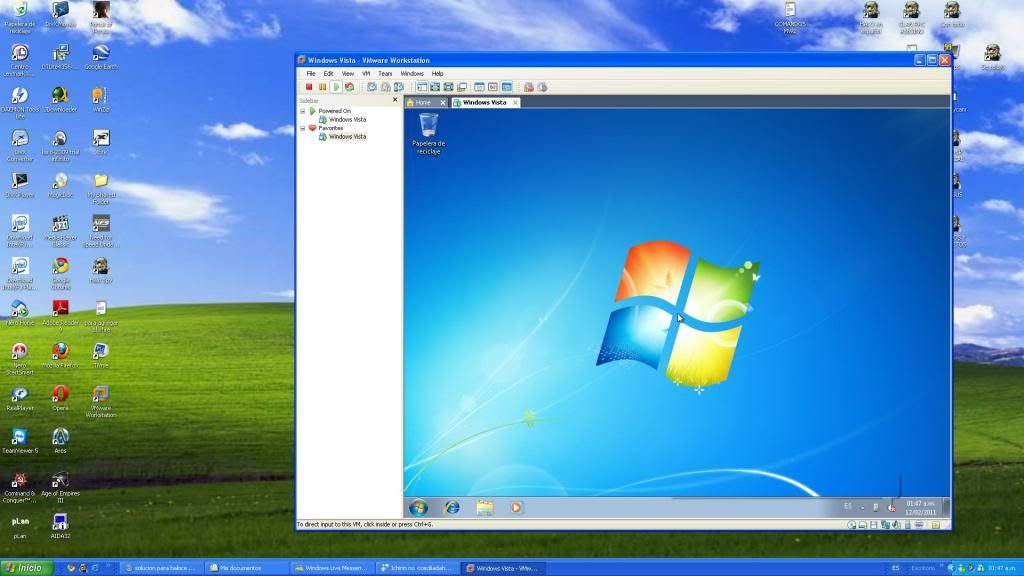Select the Console view toolbar icon
1024x576 pixels.
pyautogui.click(x=507, y=87)
